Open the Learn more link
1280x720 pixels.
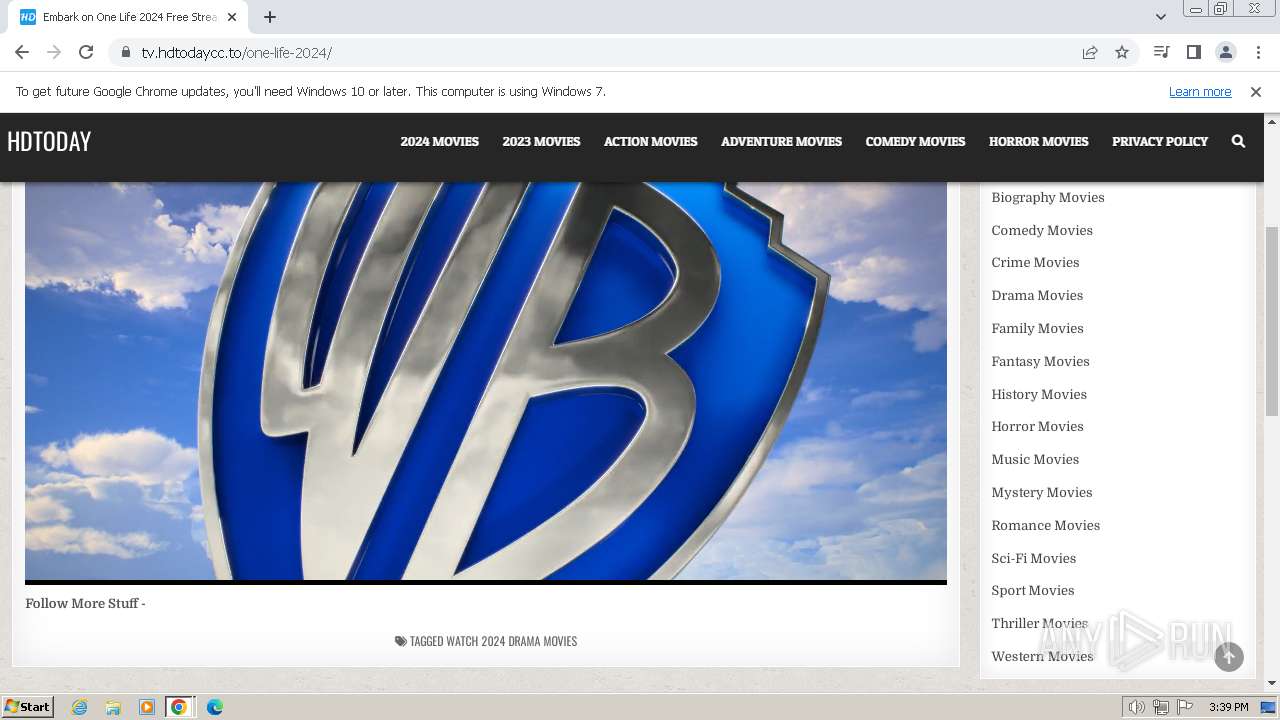1200,91
